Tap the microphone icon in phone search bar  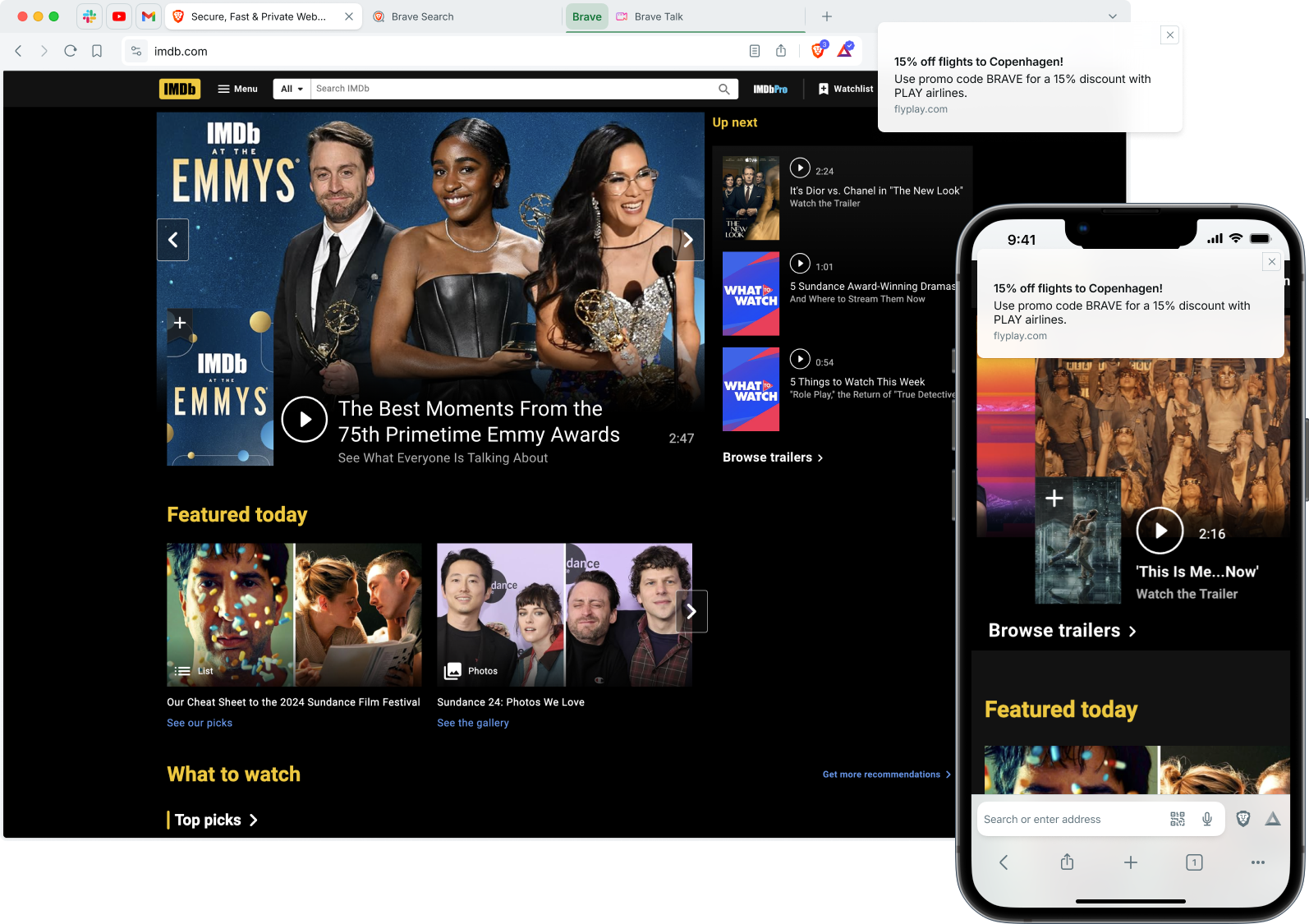pyautogui.click(x=1207, y=819)
